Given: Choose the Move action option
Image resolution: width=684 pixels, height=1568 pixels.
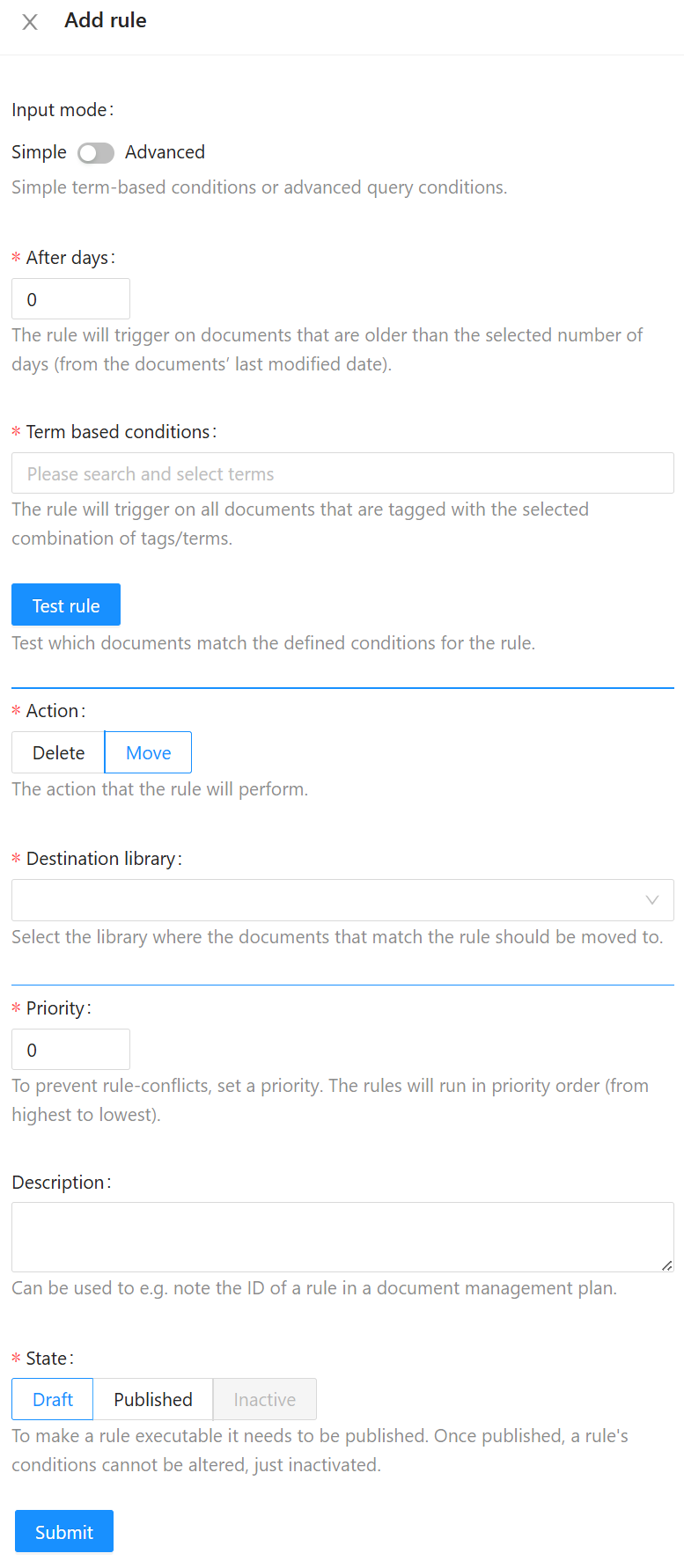Looking at the screenshot, I should (148, 752).
